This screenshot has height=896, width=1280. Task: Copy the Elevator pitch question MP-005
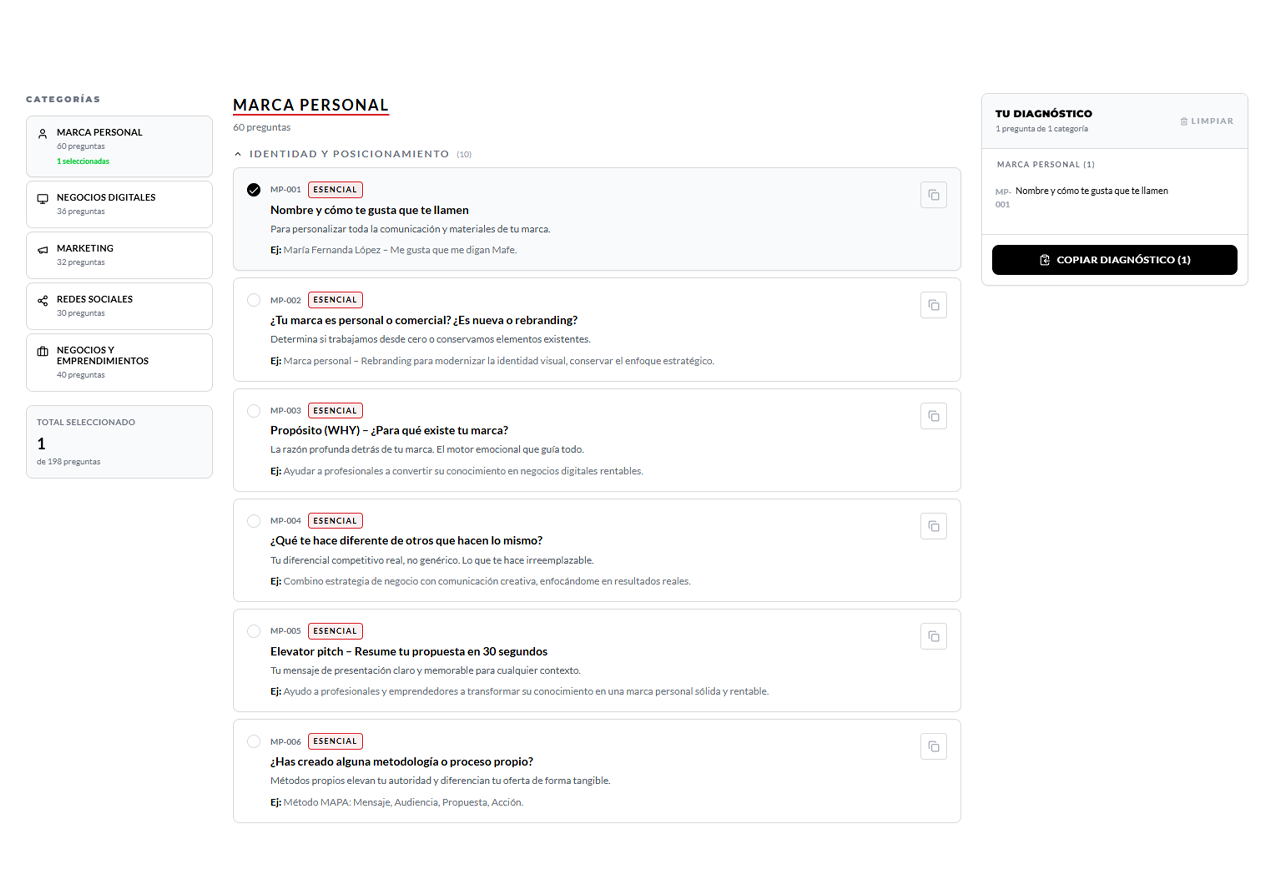click(933, 636)
